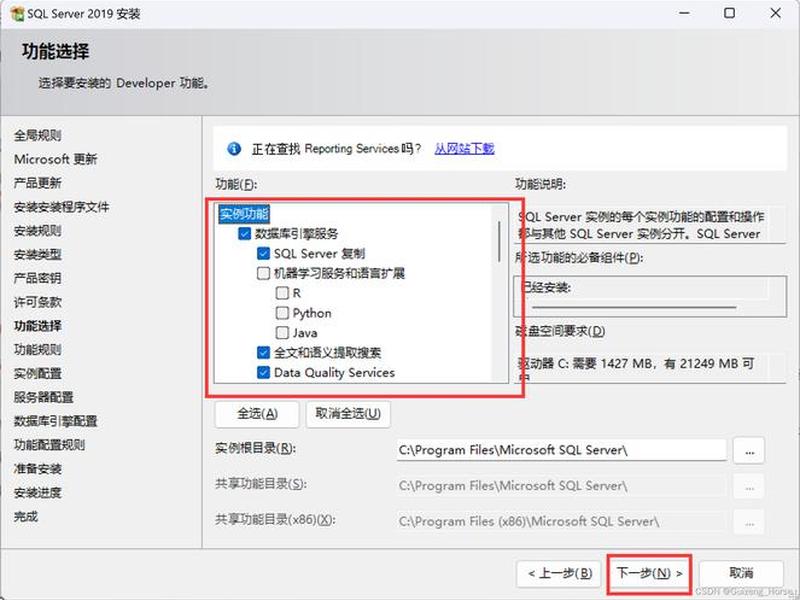Screen dimensions: 800x600
Task: Click the 共享功能目录(x86) path field
Action: pyautogui.click(x=561, y=521)
